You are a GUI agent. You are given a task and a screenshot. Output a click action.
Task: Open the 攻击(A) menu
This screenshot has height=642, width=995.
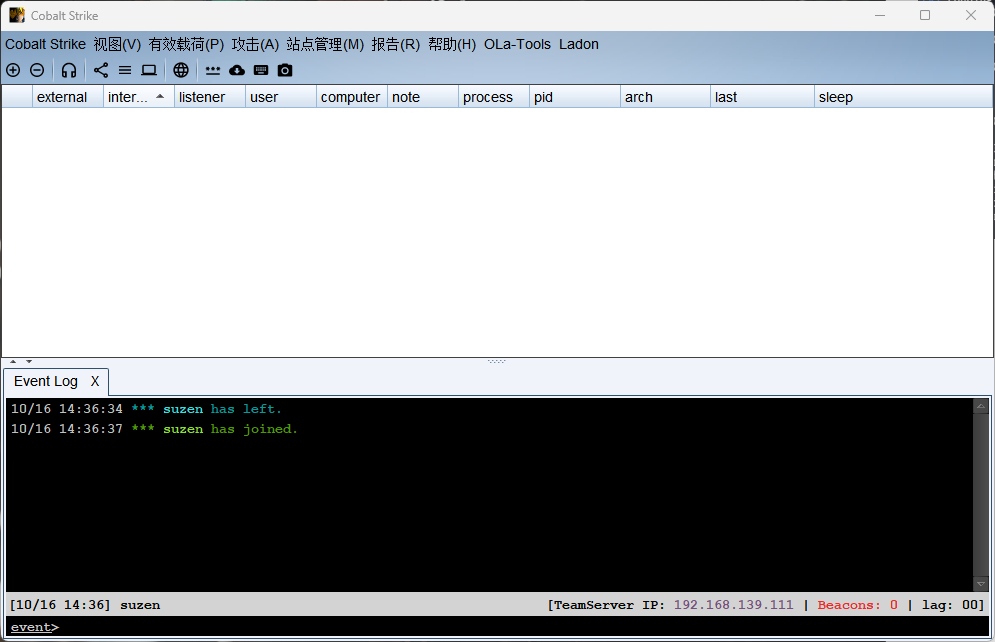pos(255,44)
